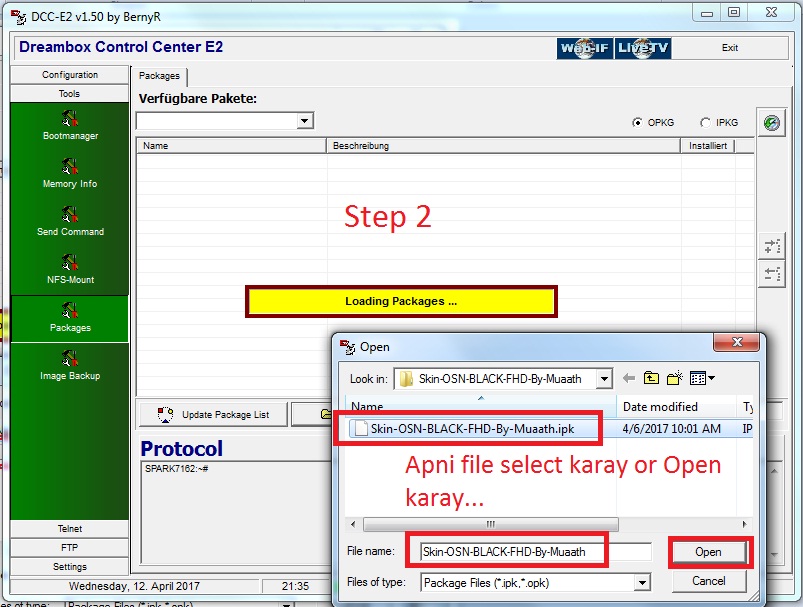This screenshot has width=803, height=607.
Task: Open the Settings section
Action: pyautogui.click(x=70, y=567)
